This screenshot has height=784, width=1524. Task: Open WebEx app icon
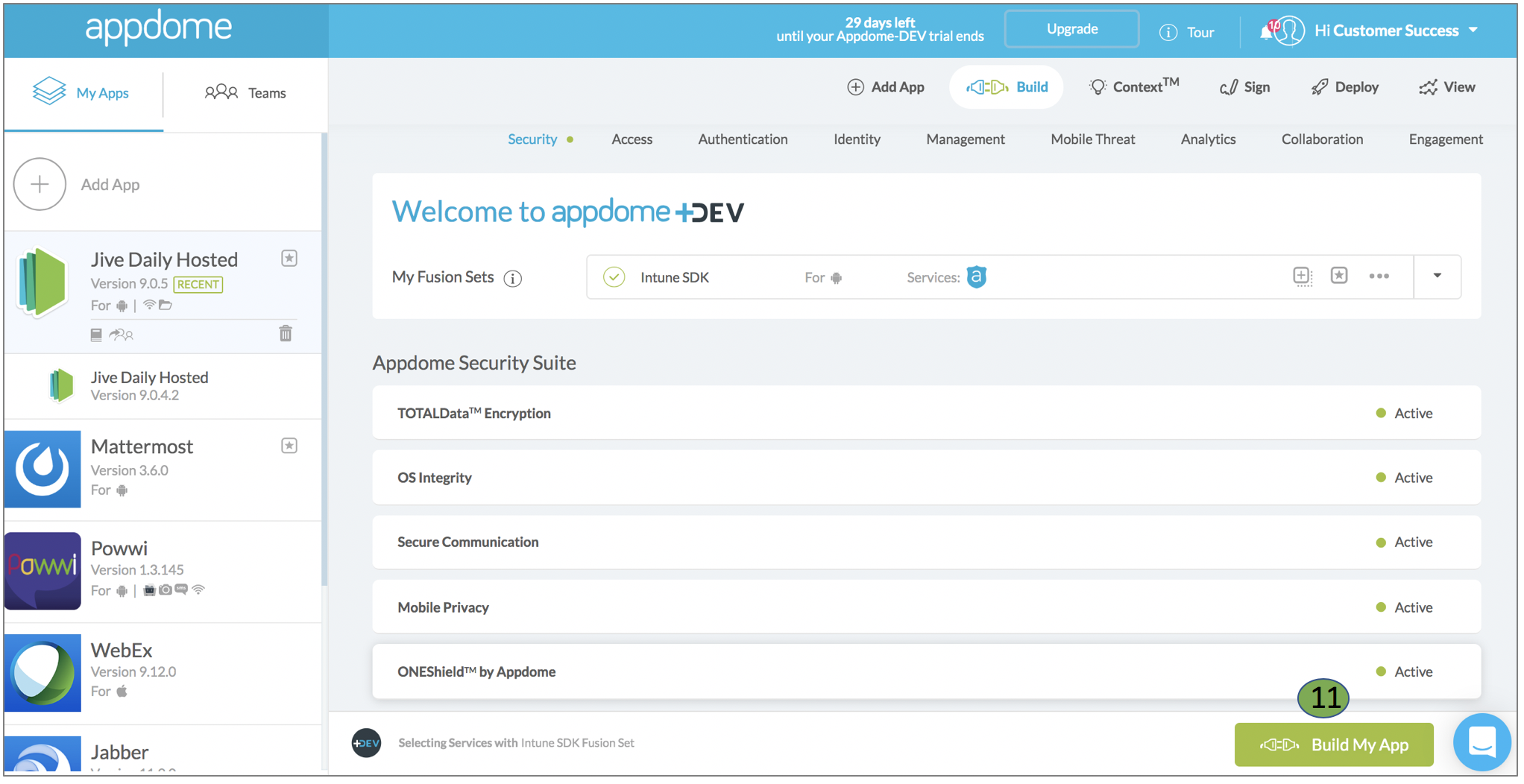coord(42,673)
